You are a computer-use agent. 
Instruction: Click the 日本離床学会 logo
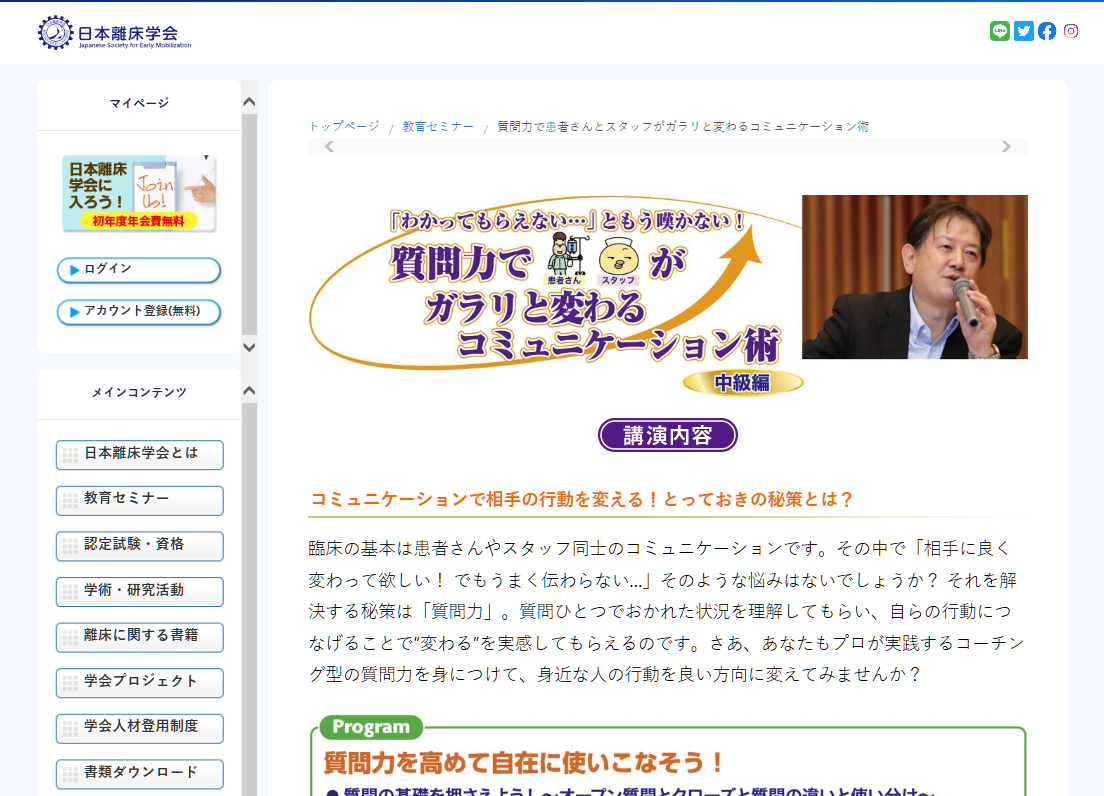point(115,33)
